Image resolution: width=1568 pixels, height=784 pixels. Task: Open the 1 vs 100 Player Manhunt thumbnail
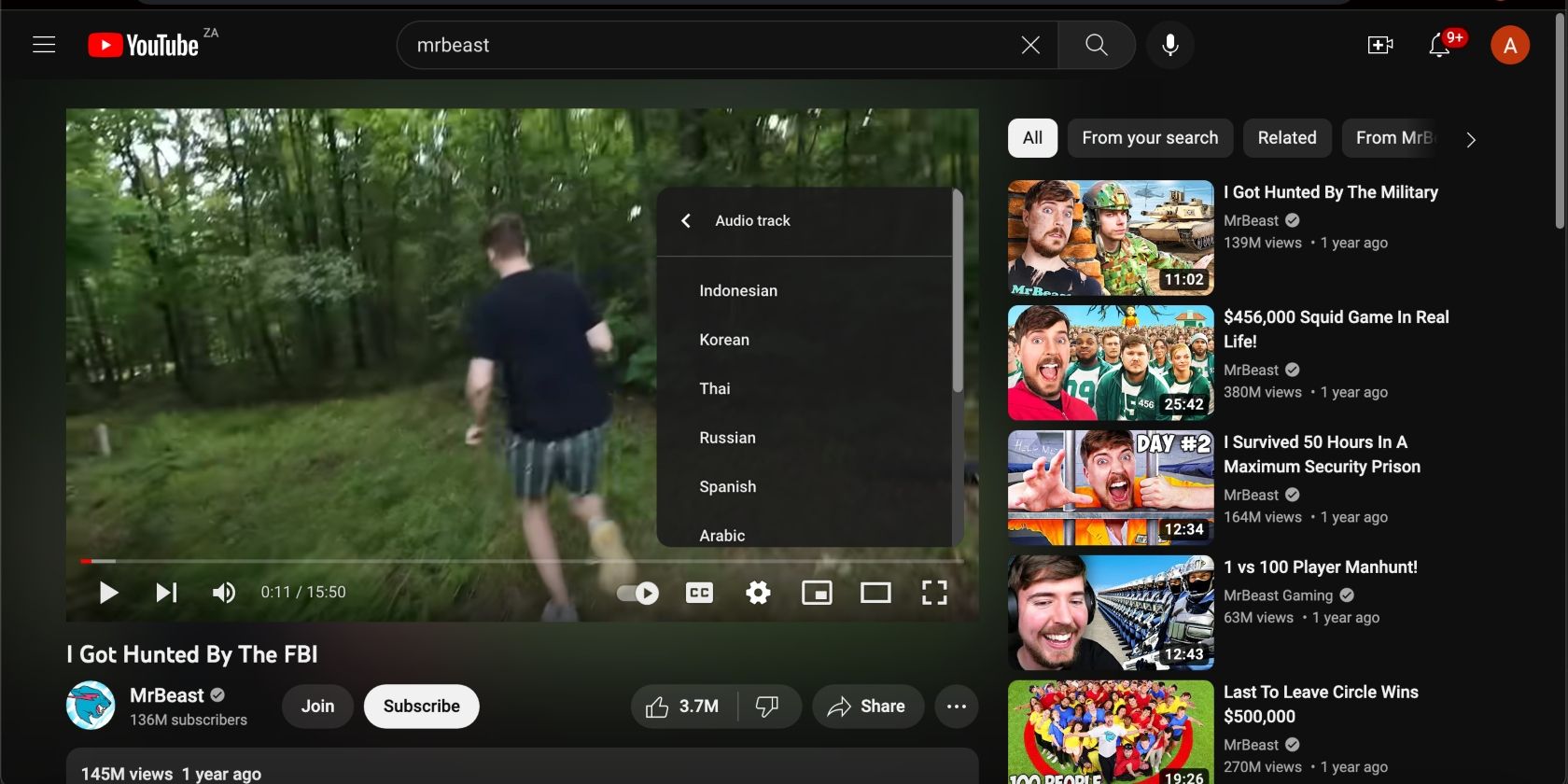1111,613
